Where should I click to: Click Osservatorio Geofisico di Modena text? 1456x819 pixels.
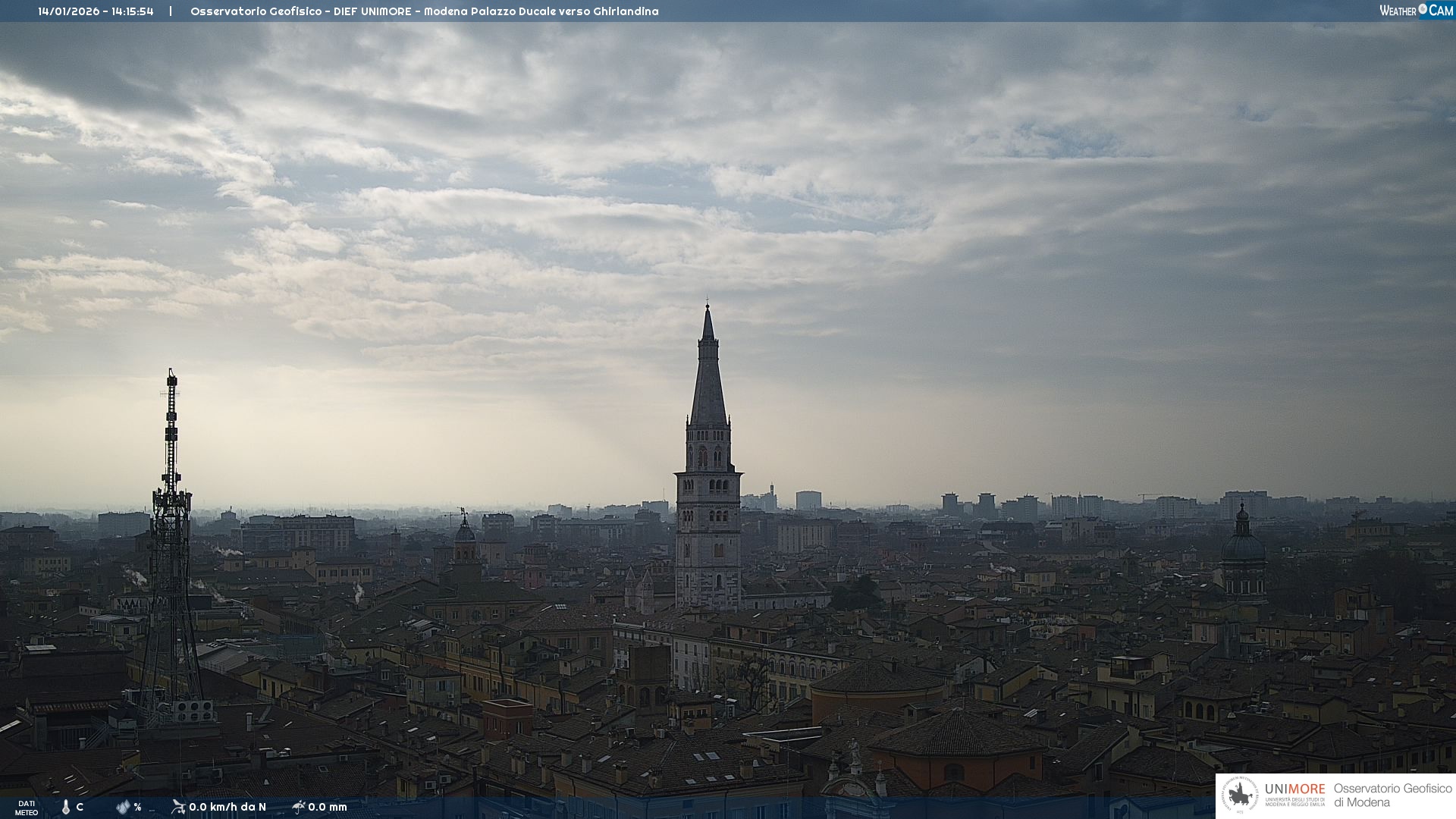coord(1392,795)
